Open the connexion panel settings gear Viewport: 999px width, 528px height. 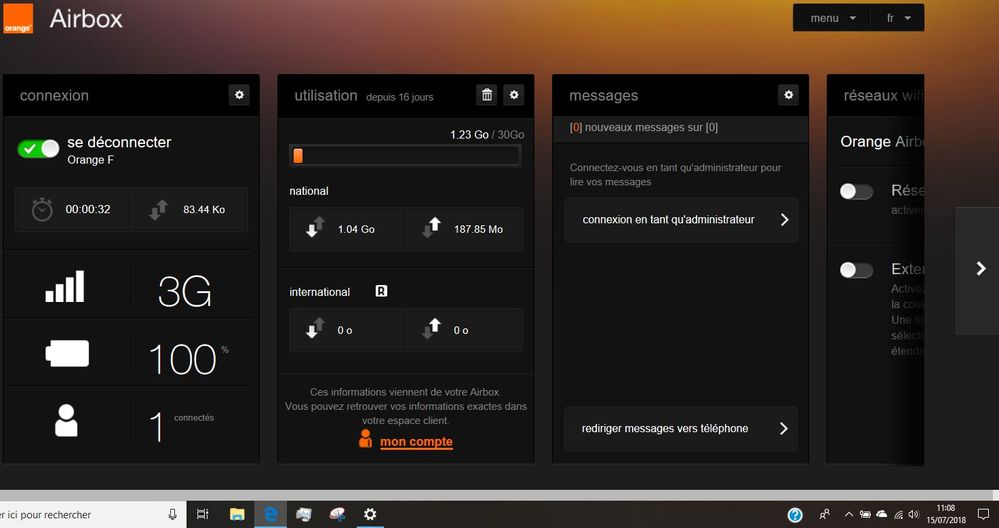click(x=239, y=95)
